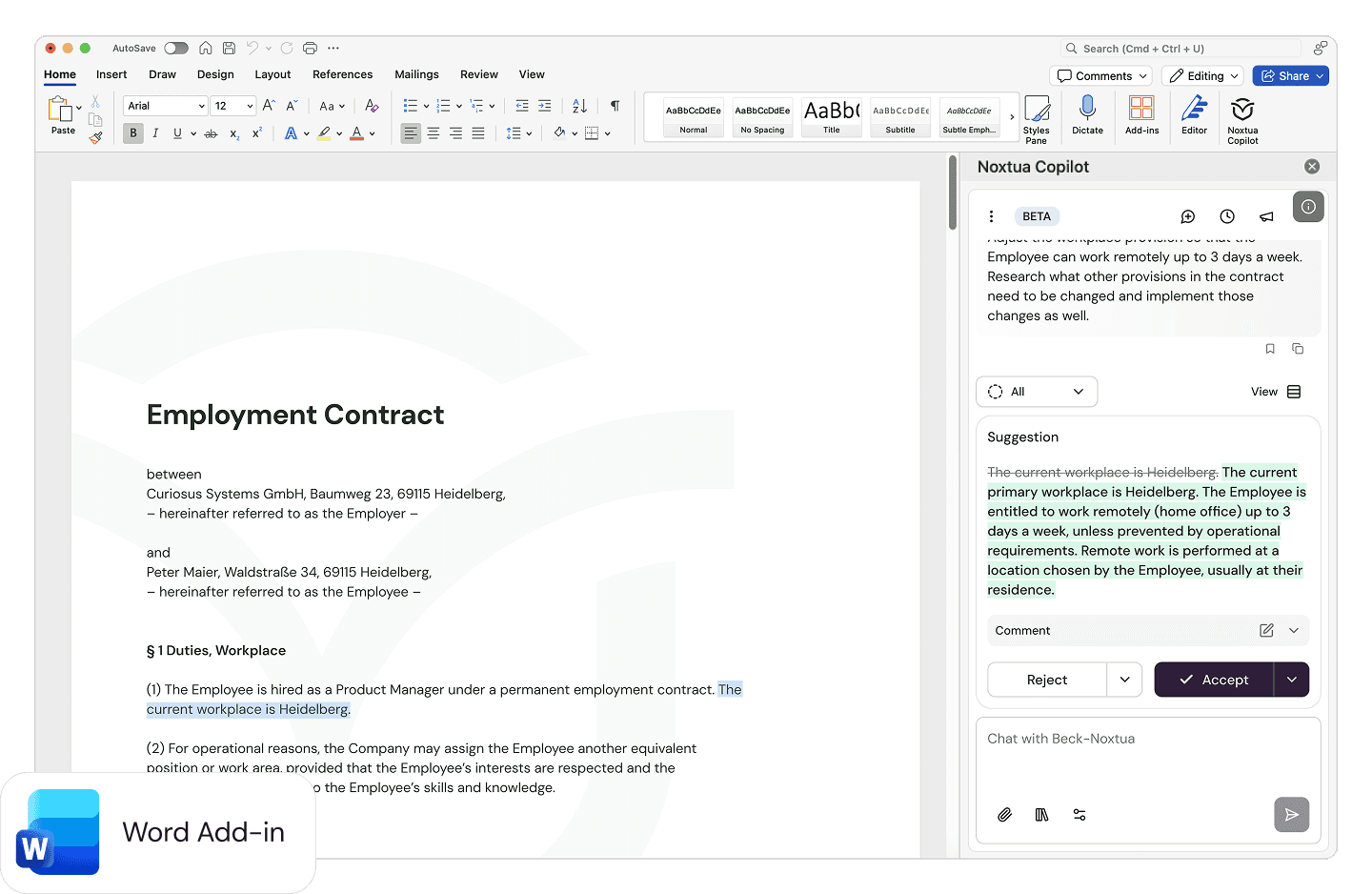Viewport: 1372px width, 894px height.
Task: Expand the Comment section chevron
Action: pos(1294,630)
